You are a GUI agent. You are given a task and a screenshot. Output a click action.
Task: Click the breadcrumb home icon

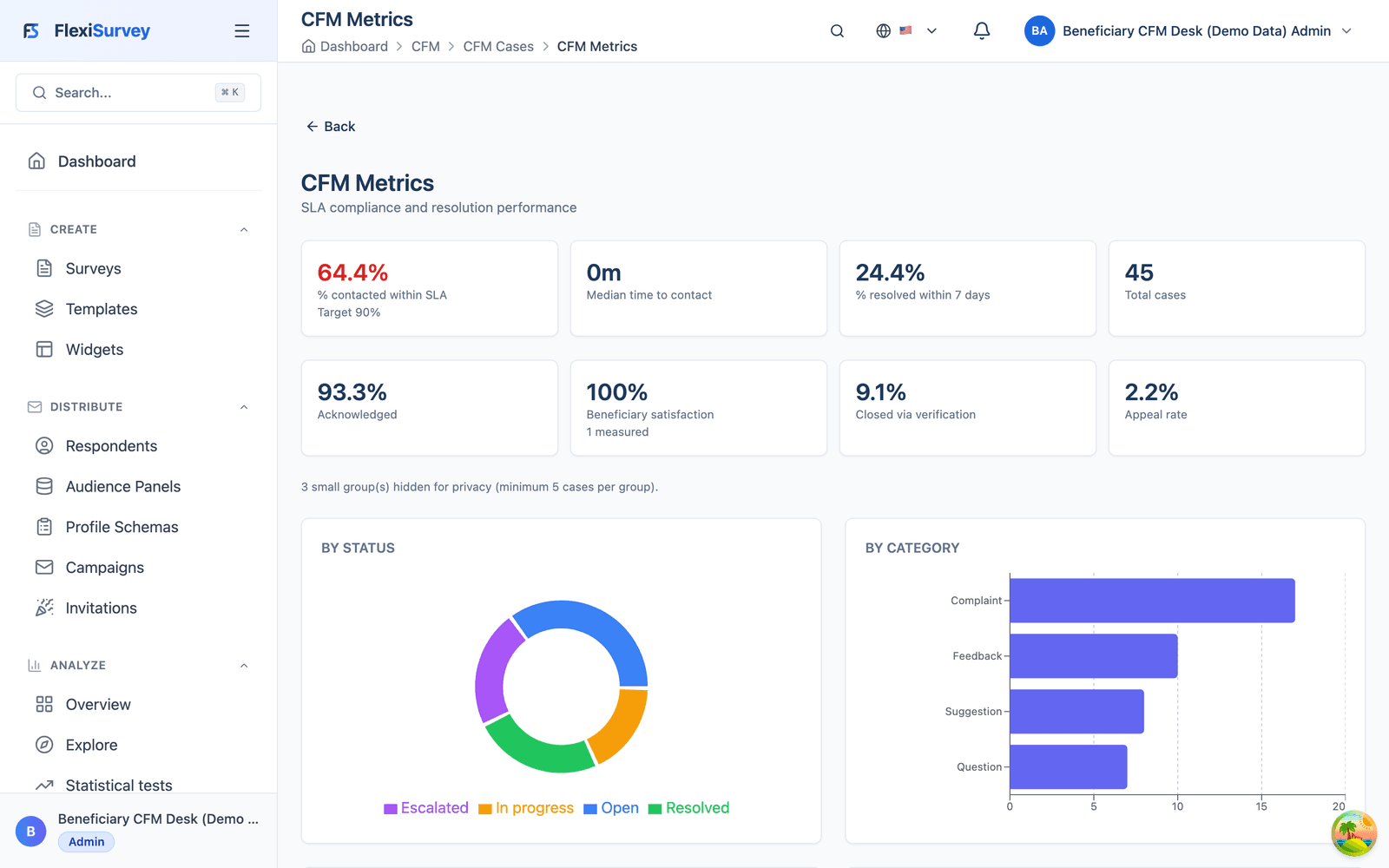point(308,46)
